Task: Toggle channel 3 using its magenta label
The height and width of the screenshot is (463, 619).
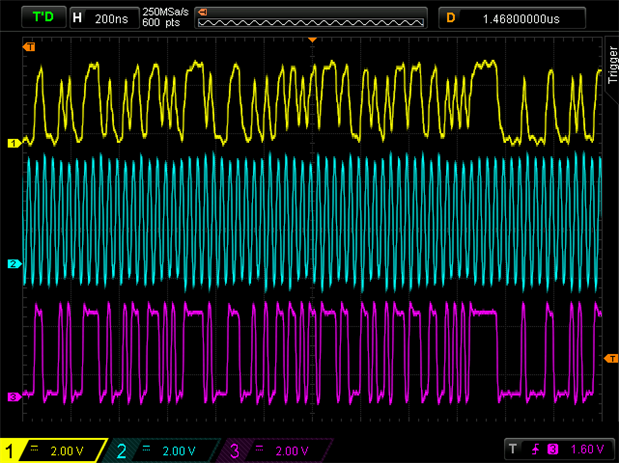Action: [x=235, y=451]
